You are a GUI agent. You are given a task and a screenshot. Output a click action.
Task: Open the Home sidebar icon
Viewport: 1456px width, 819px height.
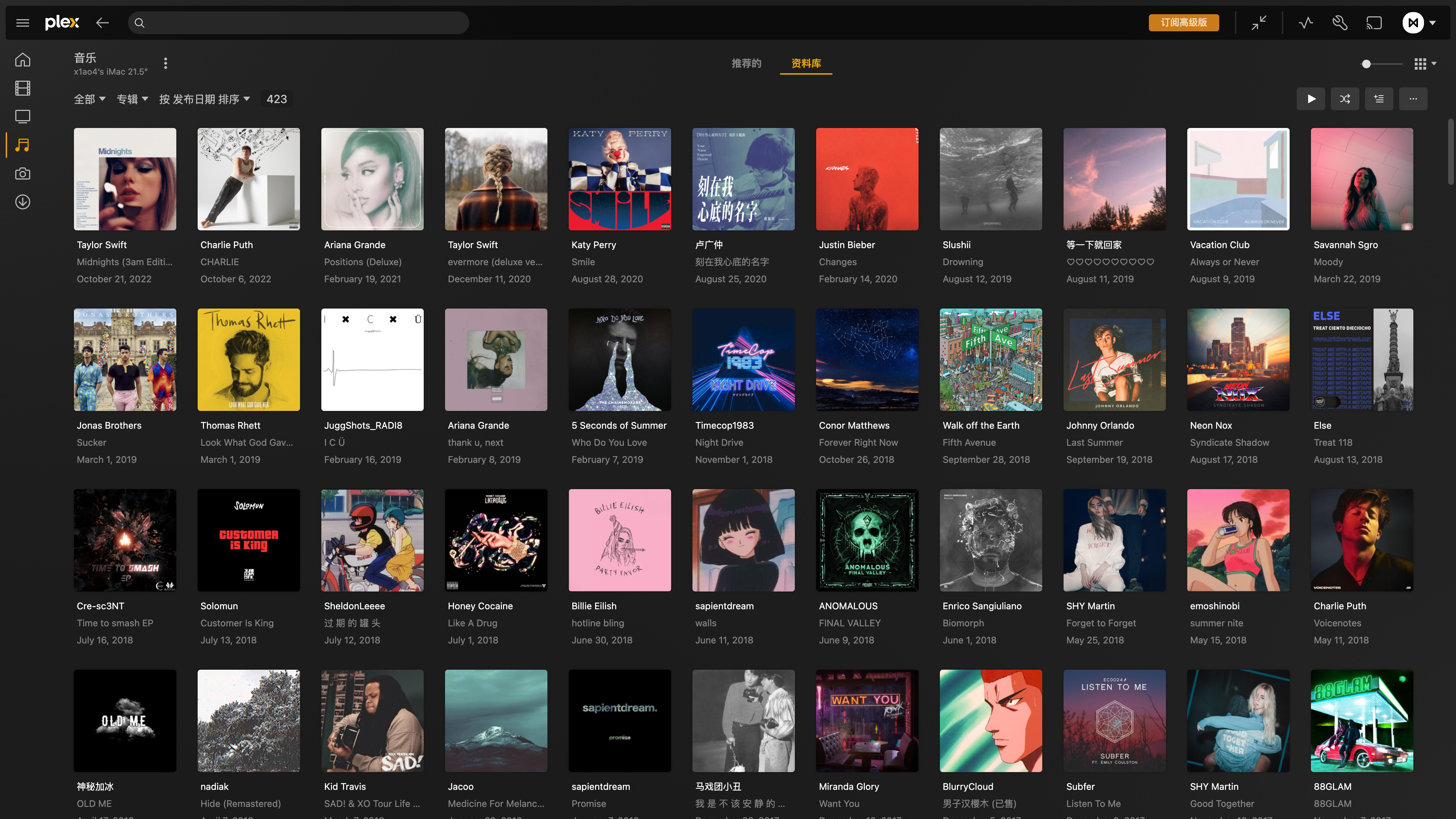coord(23,59)
